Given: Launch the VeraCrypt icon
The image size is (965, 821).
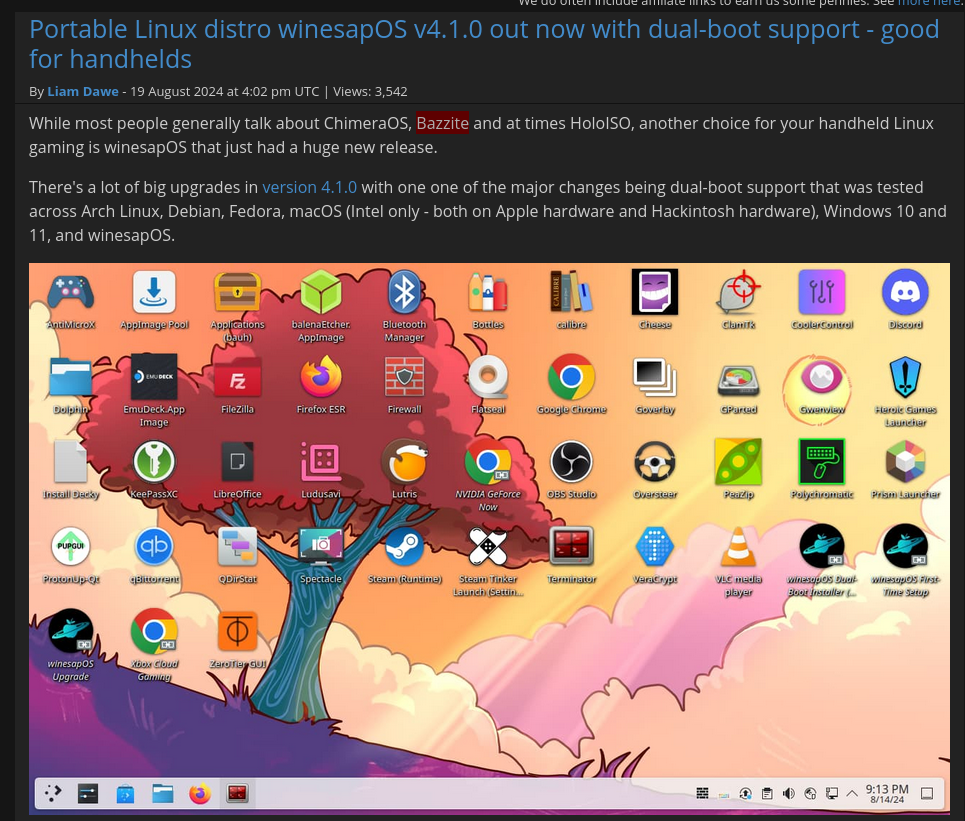Looking at the screenshot, I should [655, 546].
